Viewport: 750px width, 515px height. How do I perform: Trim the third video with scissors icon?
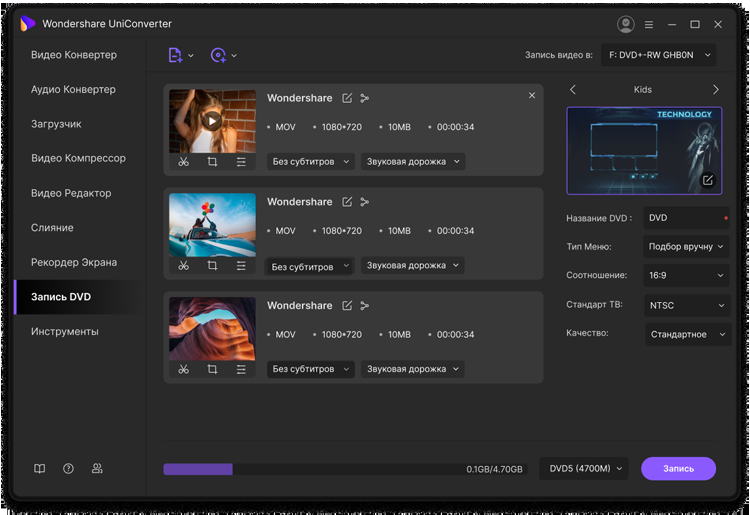click(x=184, y=369)
